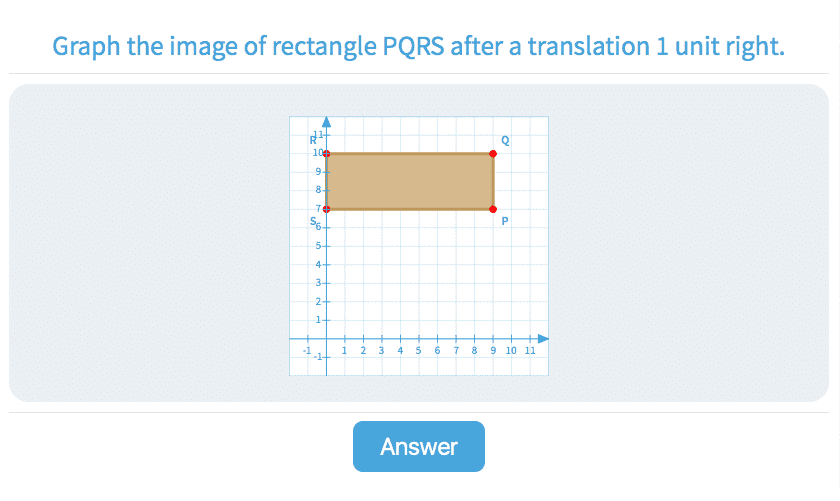This screenshot has width=840, height=501.
Task: Click the y-axis arrowhead
Action: 326,124
